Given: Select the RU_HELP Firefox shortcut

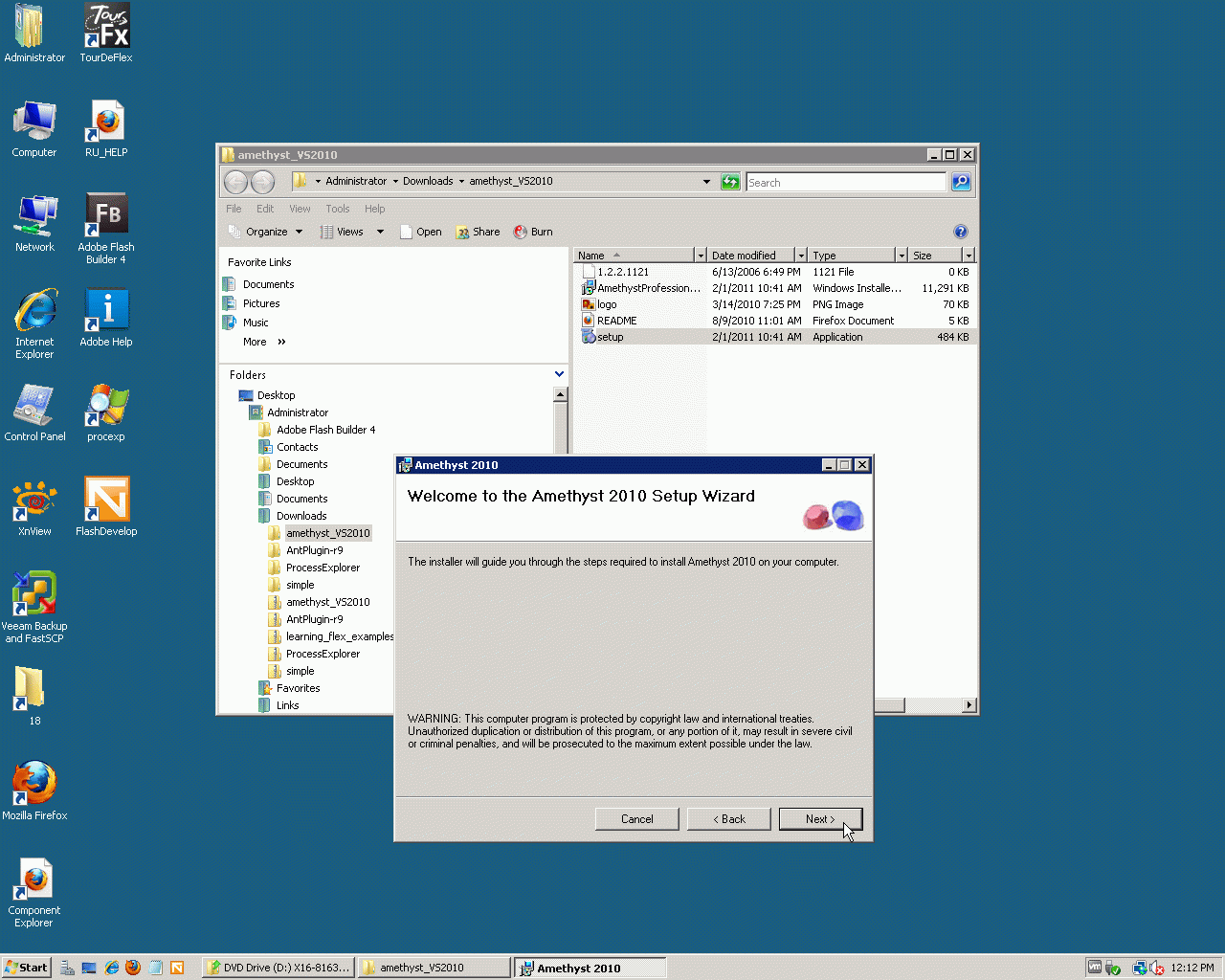Looking at the screenshot, I should (106, 128).
